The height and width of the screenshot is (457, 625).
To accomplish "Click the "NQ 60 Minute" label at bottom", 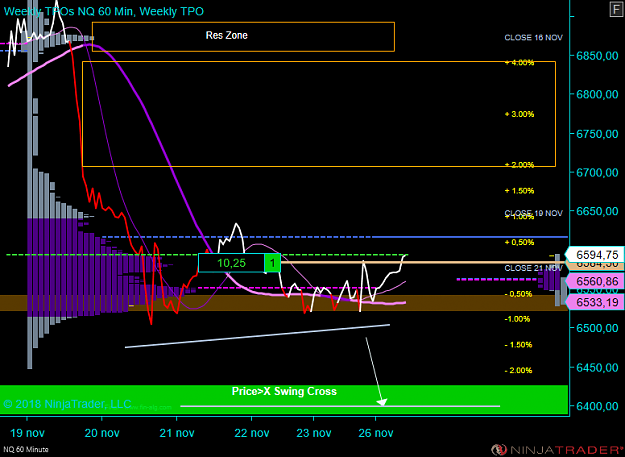I will [26, 449].
